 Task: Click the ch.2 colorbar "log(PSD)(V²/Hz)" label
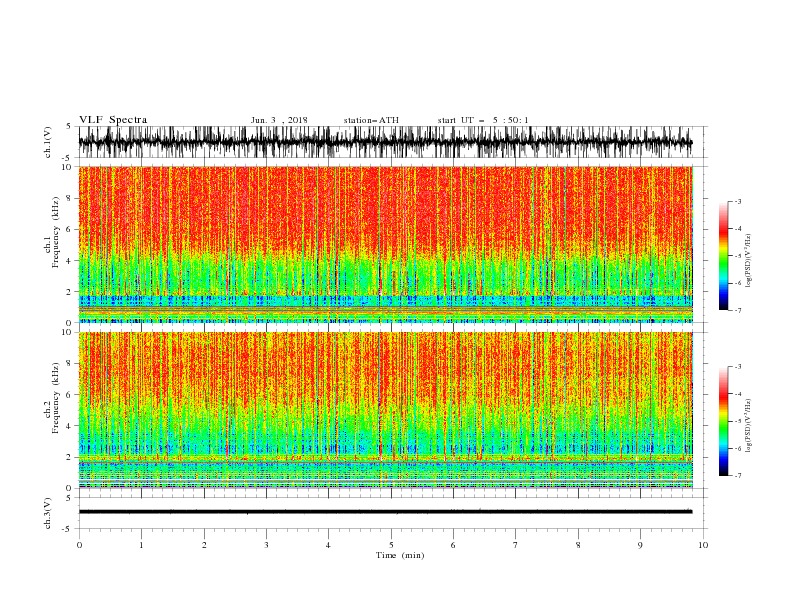748,425
